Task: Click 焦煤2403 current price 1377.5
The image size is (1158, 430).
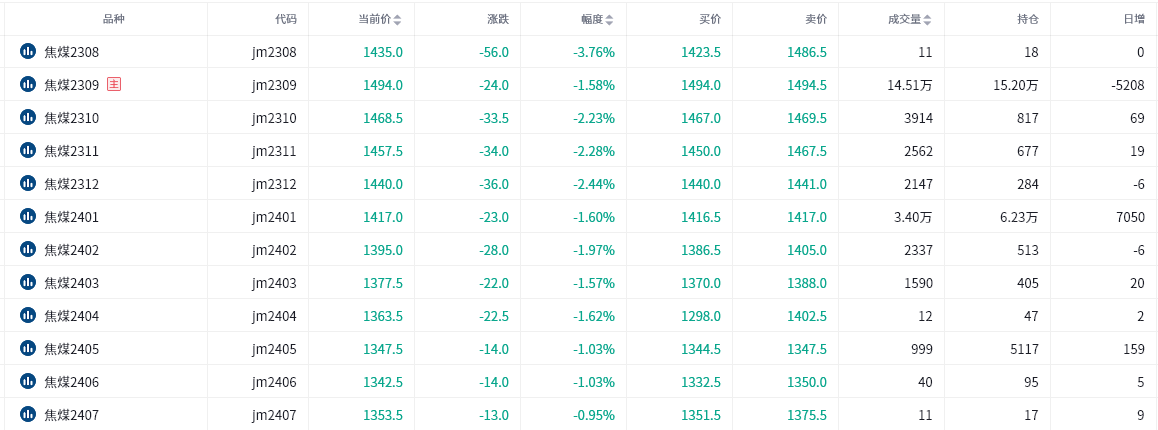Action: [x=383, y=283]
